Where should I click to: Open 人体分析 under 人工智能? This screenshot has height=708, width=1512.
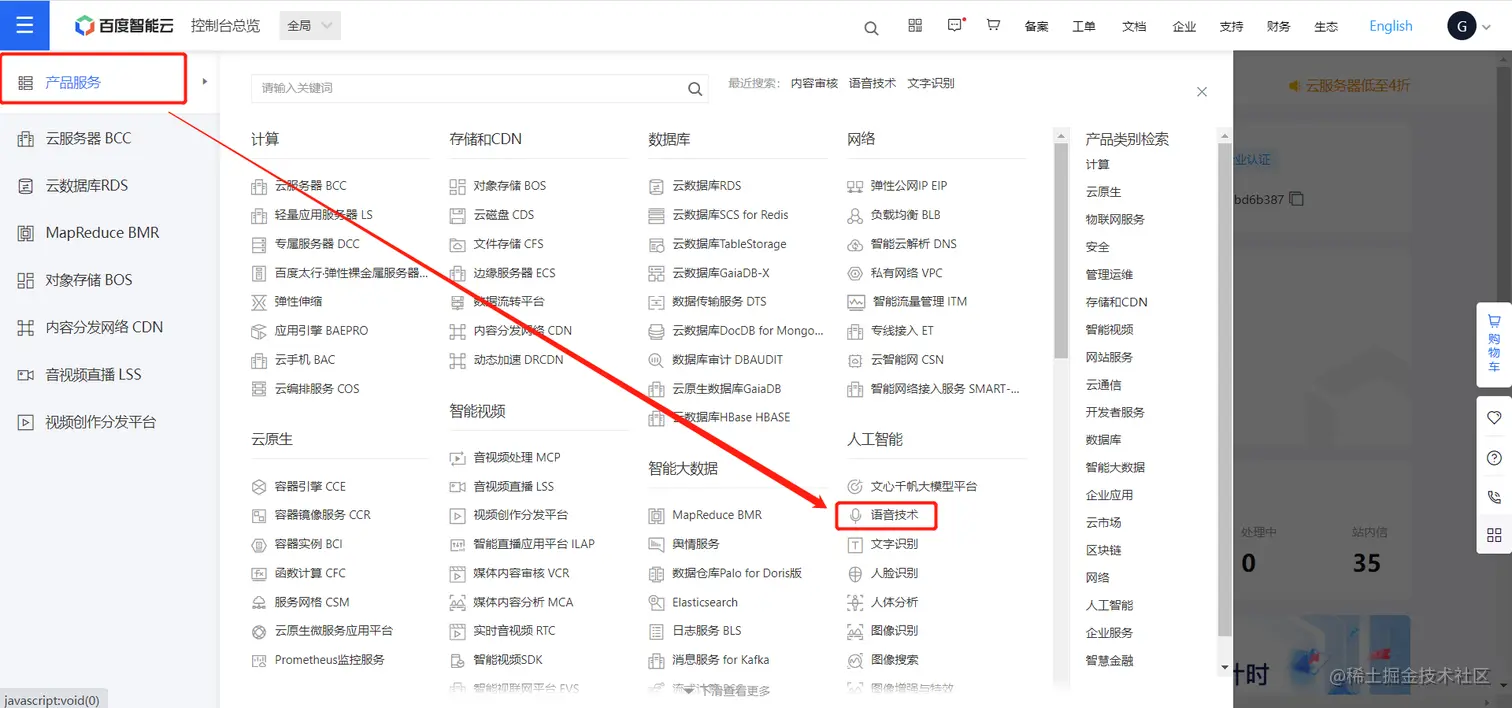tap(895, 602)
